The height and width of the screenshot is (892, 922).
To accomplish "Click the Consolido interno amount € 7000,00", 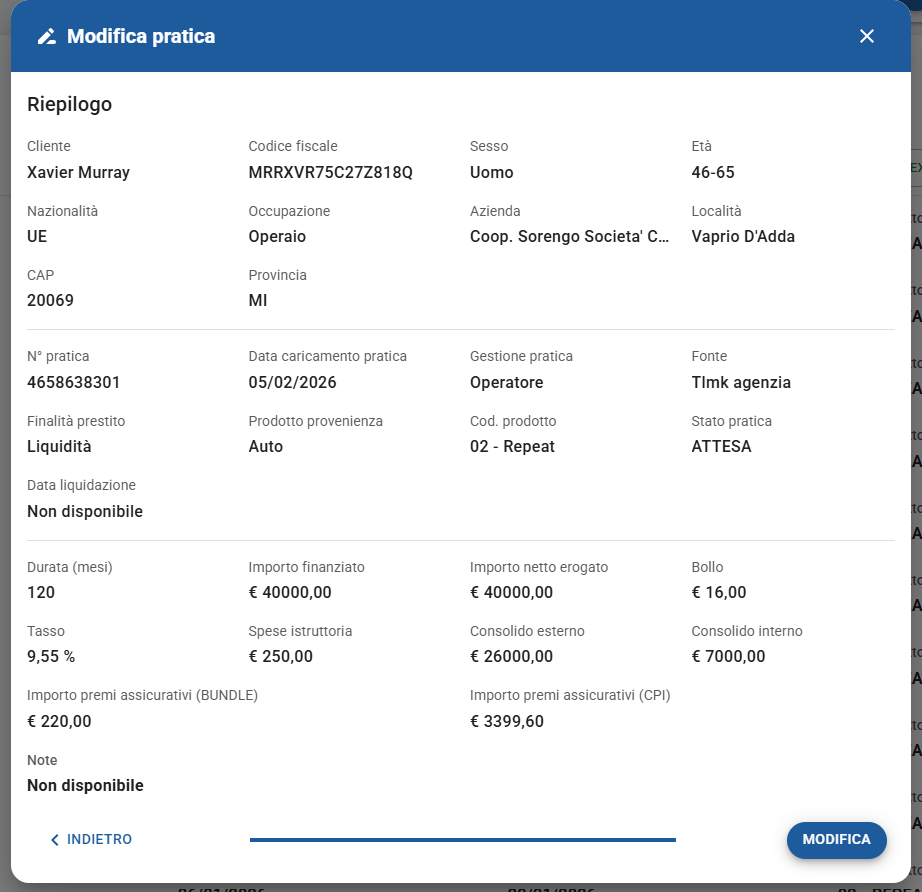I will pos(728,657).
